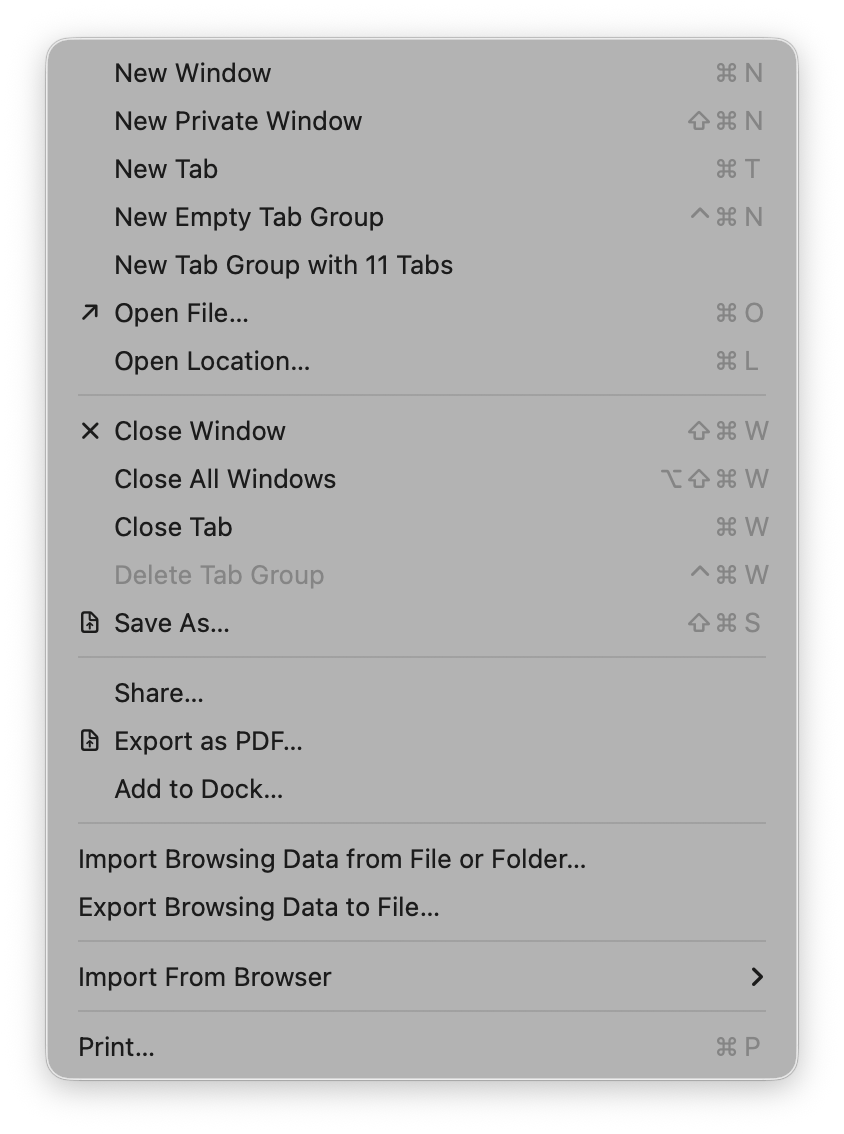
Task: Save the page with Save As
Action: (x=173, y=622)
